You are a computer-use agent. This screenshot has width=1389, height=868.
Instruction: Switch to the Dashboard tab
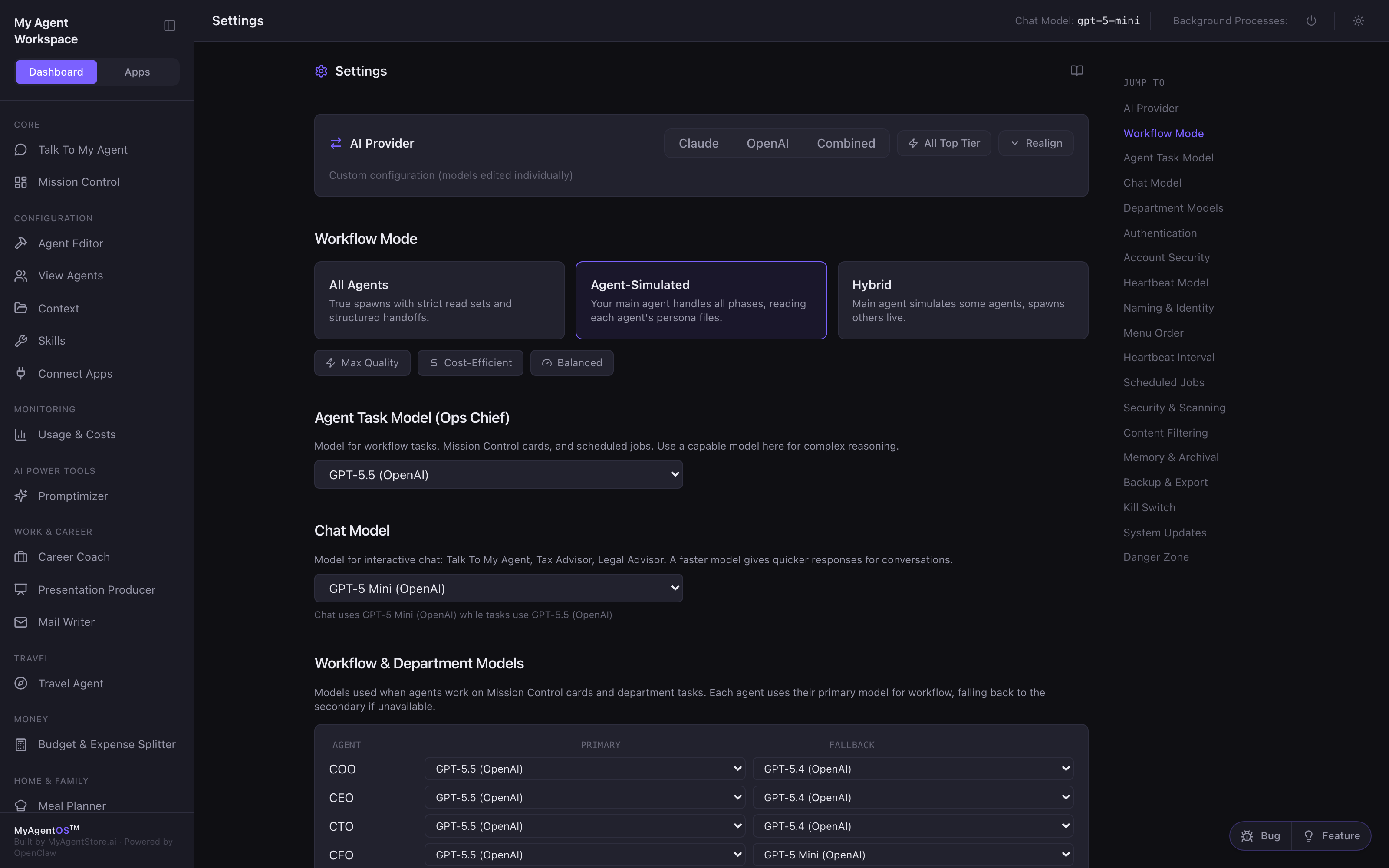(56, 72)
